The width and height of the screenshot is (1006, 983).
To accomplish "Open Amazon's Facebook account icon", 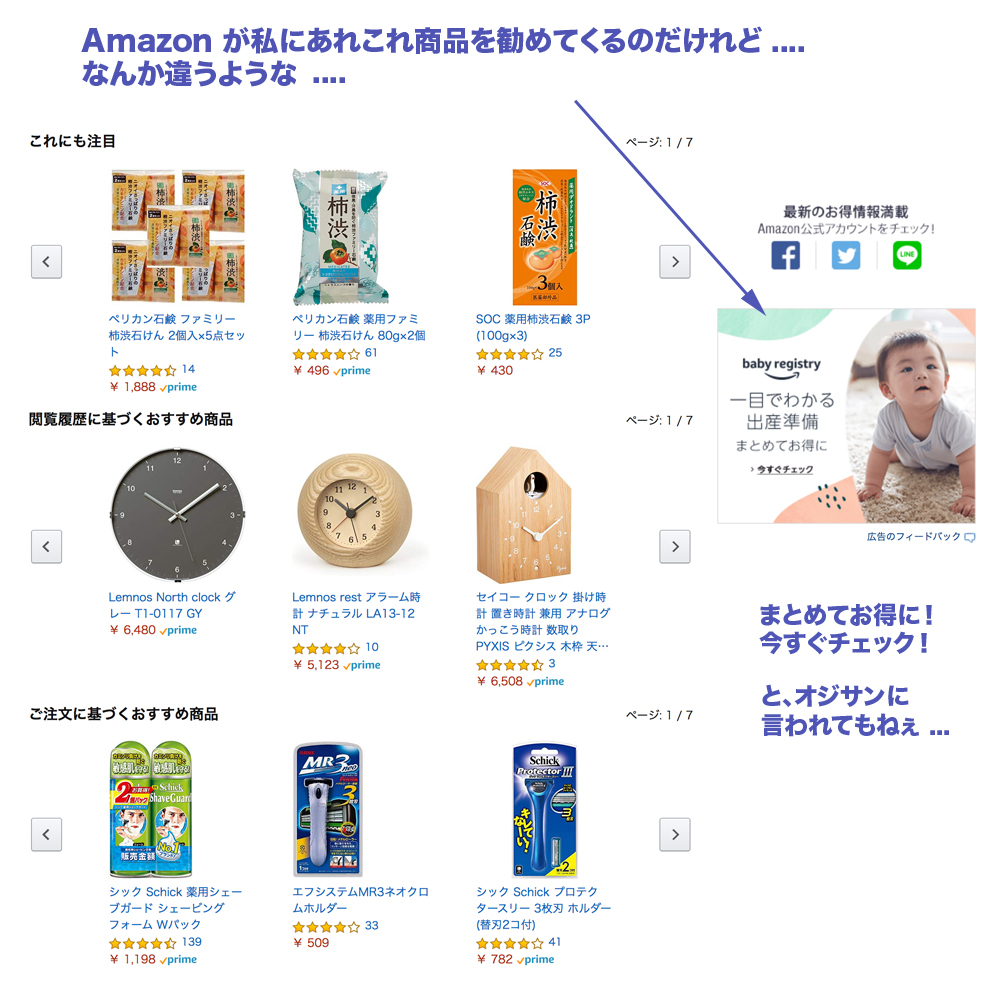I will [785, 255].
